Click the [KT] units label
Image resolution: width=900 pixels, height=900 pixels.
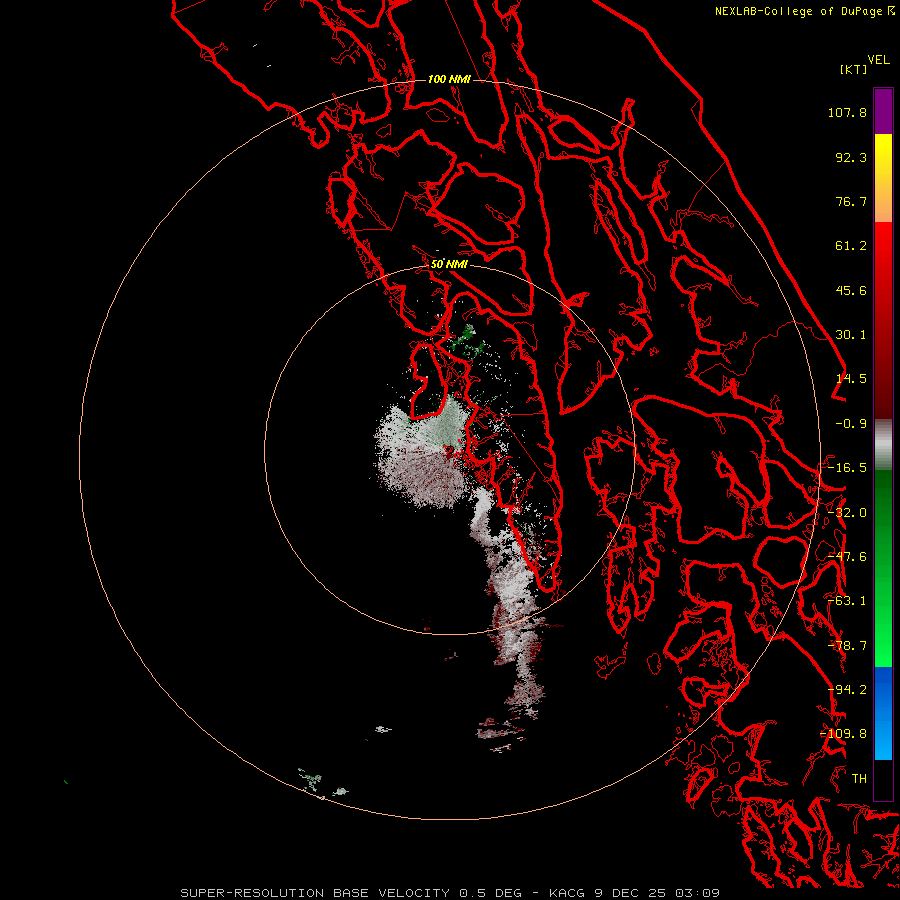(854, 69)
